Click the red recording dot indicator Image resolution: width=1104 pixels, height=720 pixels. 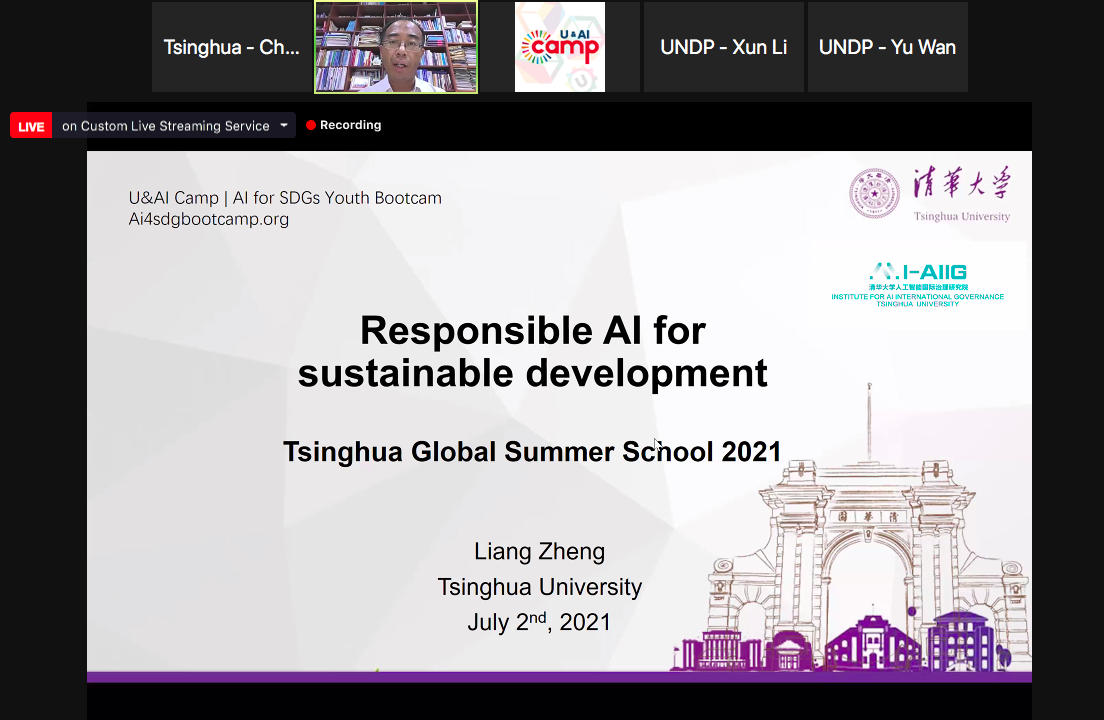click(311, 125)
